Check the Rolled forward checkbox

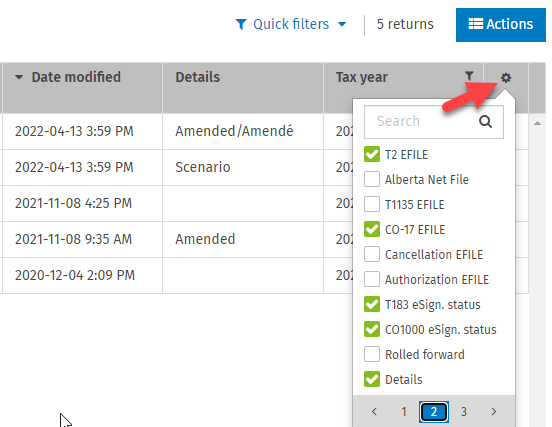[372, 354]
